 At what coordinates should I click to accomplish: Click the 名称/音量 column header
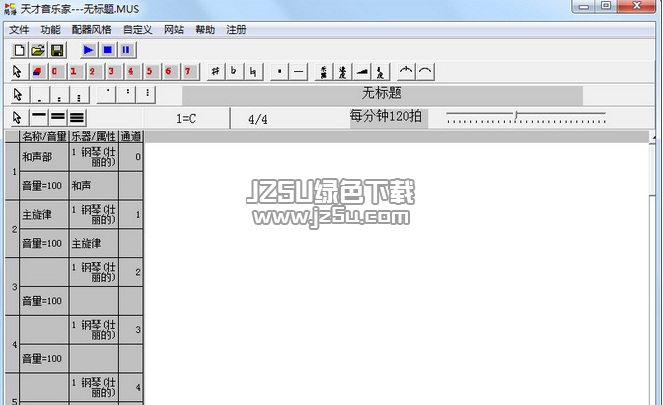click(44, 136)
